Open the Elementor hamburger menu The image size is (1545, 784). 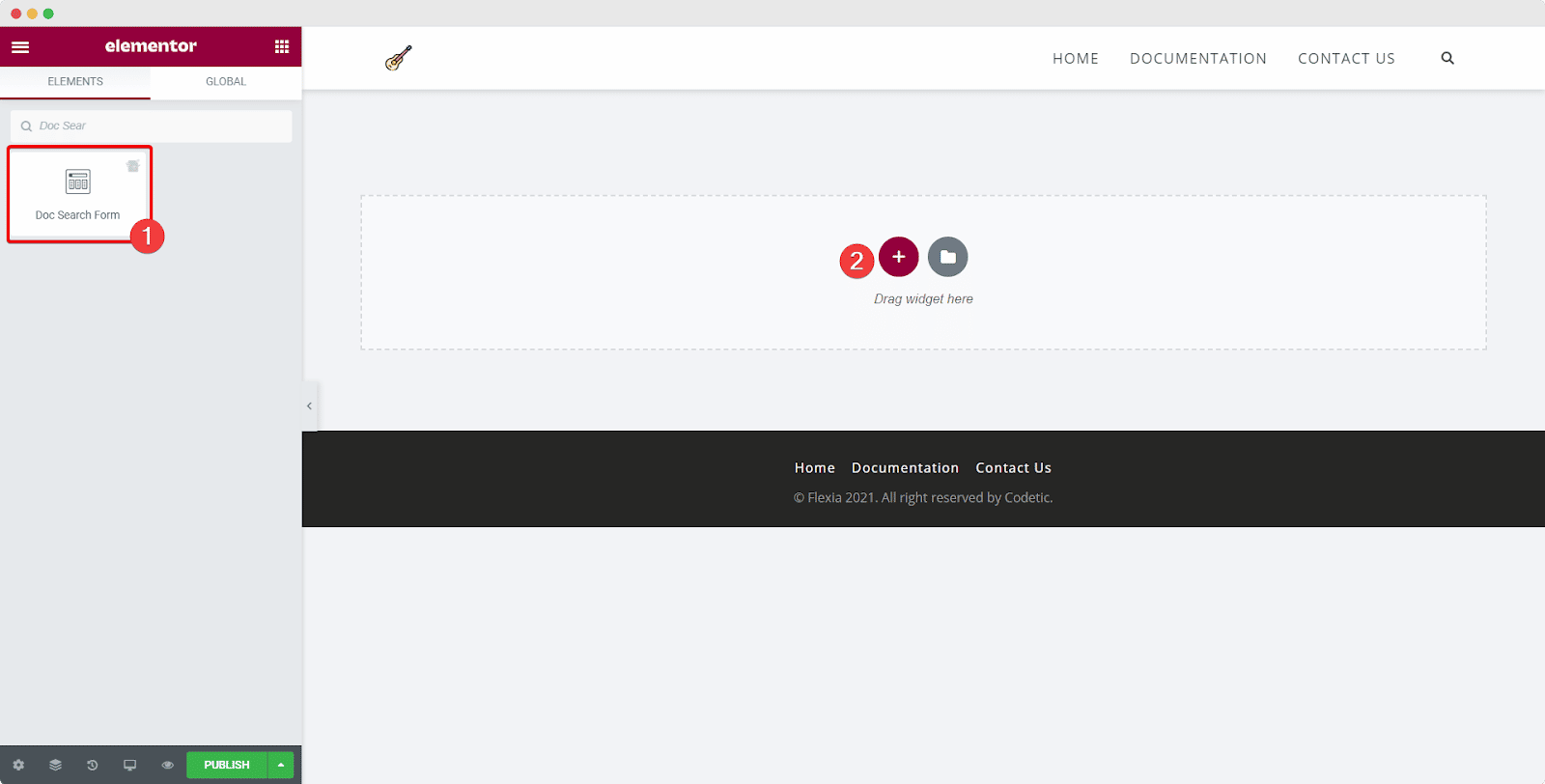click(x=20, y=46)
